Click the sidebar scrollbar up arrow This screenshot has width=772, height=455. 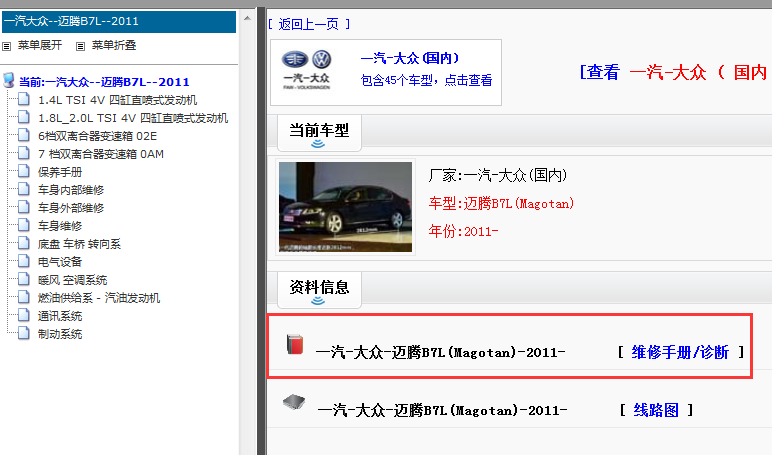coord(247,18)
